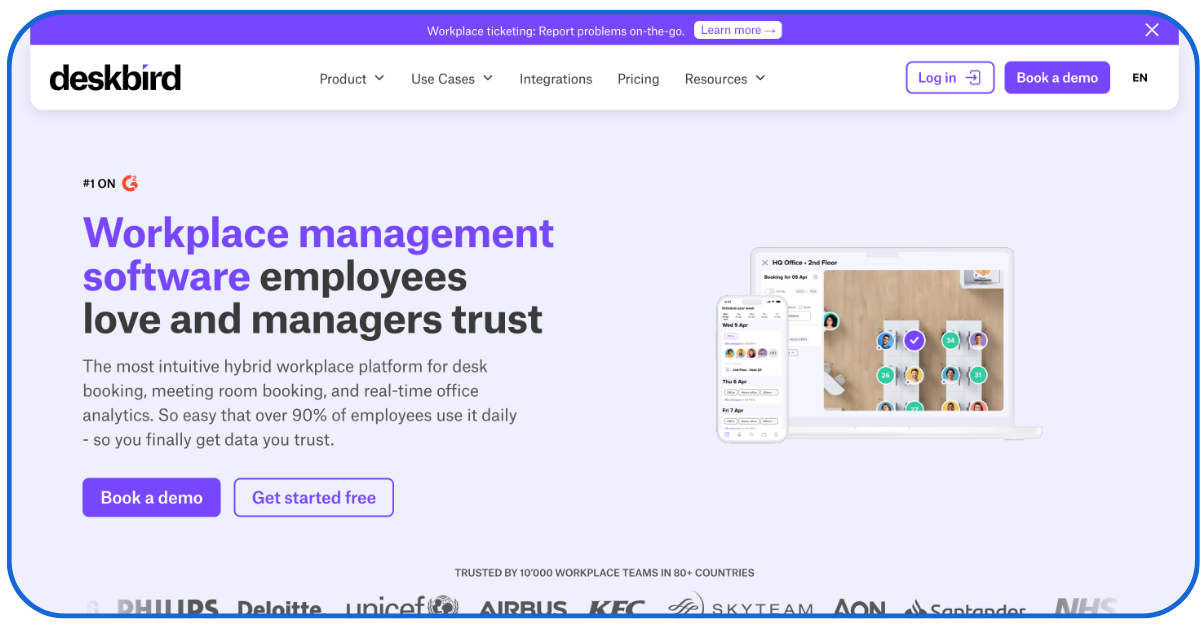Open the Integrations page from navigation

coord(556,78)
